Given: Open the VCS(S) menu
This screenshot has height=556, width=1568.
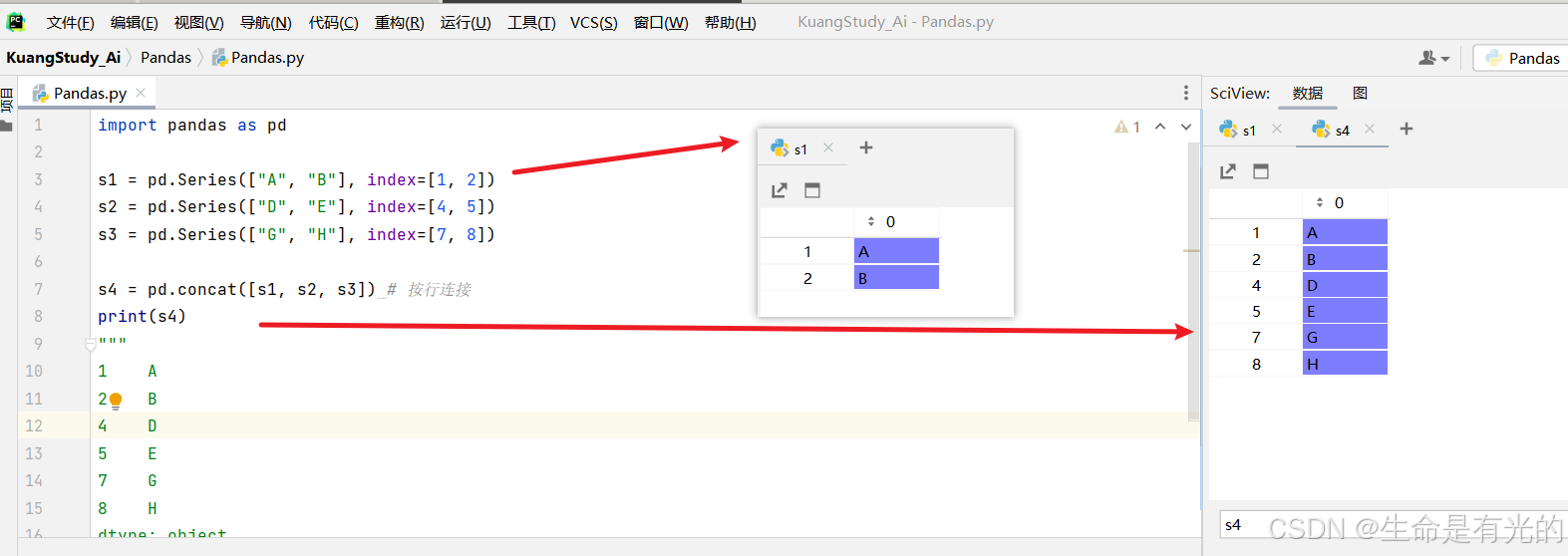Looking at the screenshot, I should [593, 22].
